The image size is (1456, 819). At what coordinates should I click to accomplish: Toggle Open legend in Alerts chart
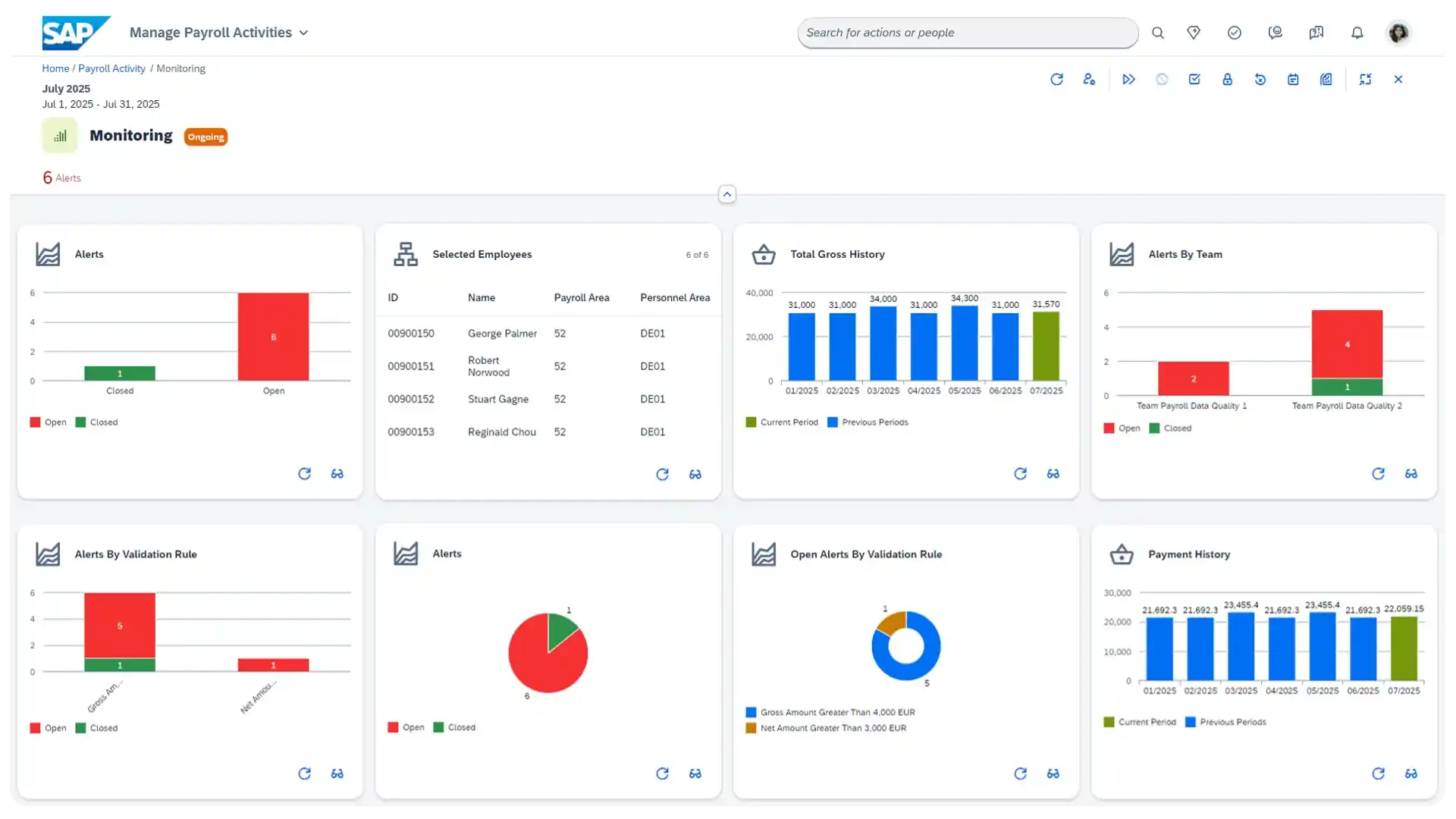pos(48,422)
